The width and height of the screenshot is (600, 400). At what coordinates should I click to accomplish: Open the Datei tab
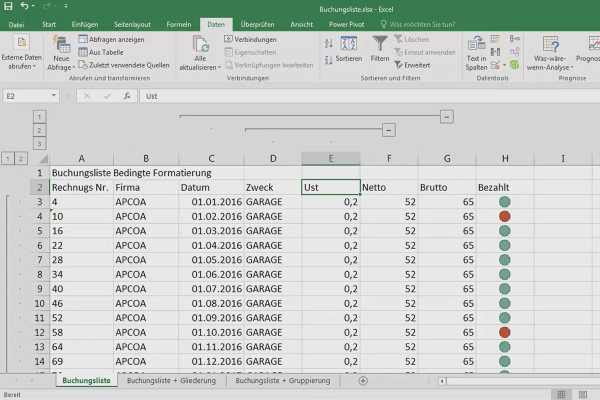pyautogui.click(x=16, y=24)
